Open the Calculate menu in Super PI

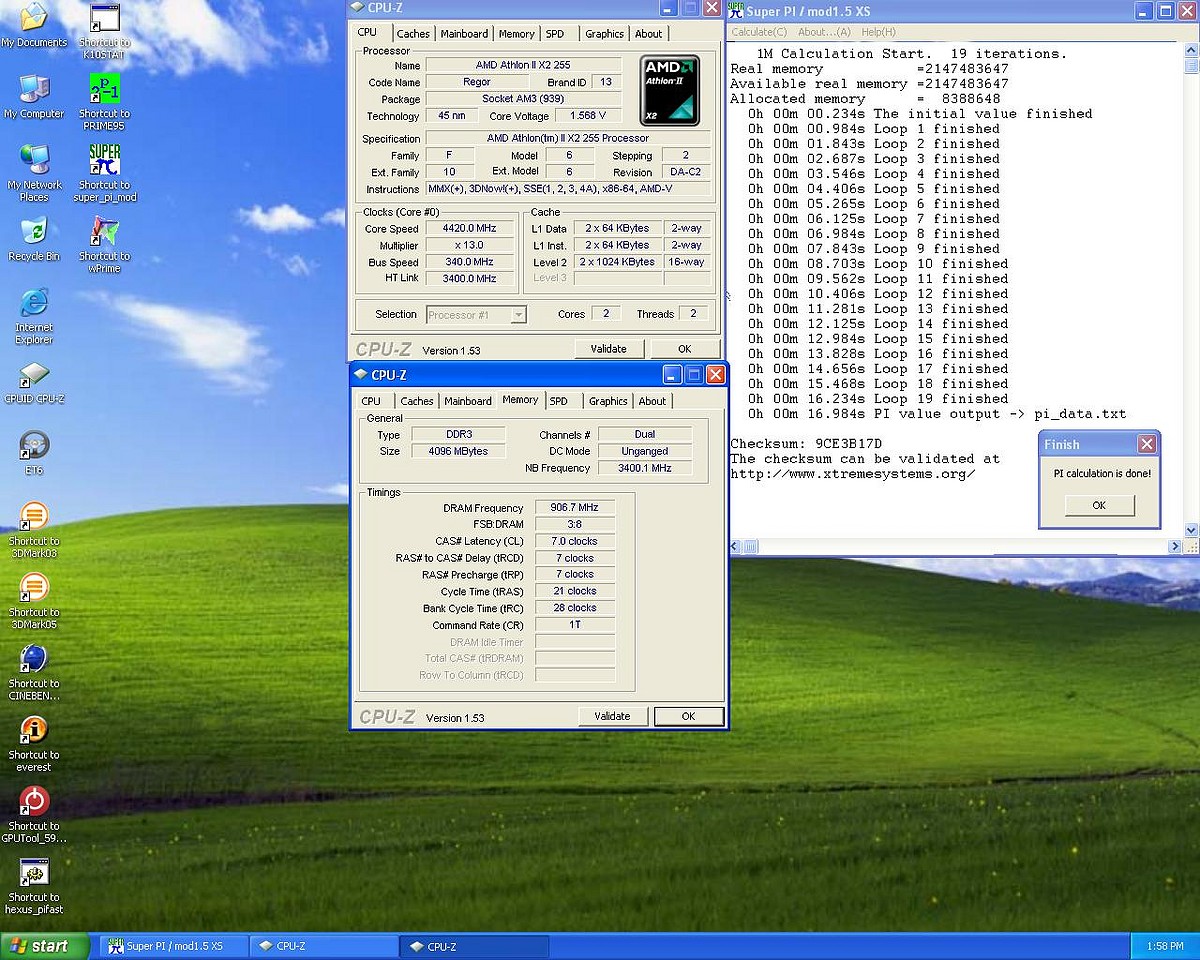(759, 32)
